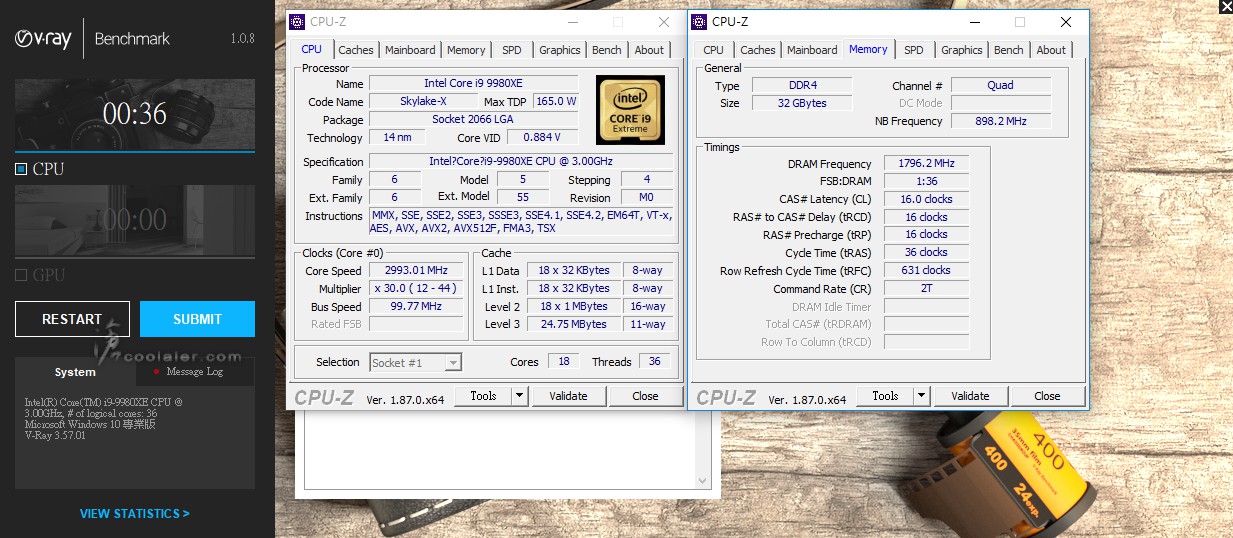Click the SUBMIT button
1233x538 pixels.
[x=197, y=319]
